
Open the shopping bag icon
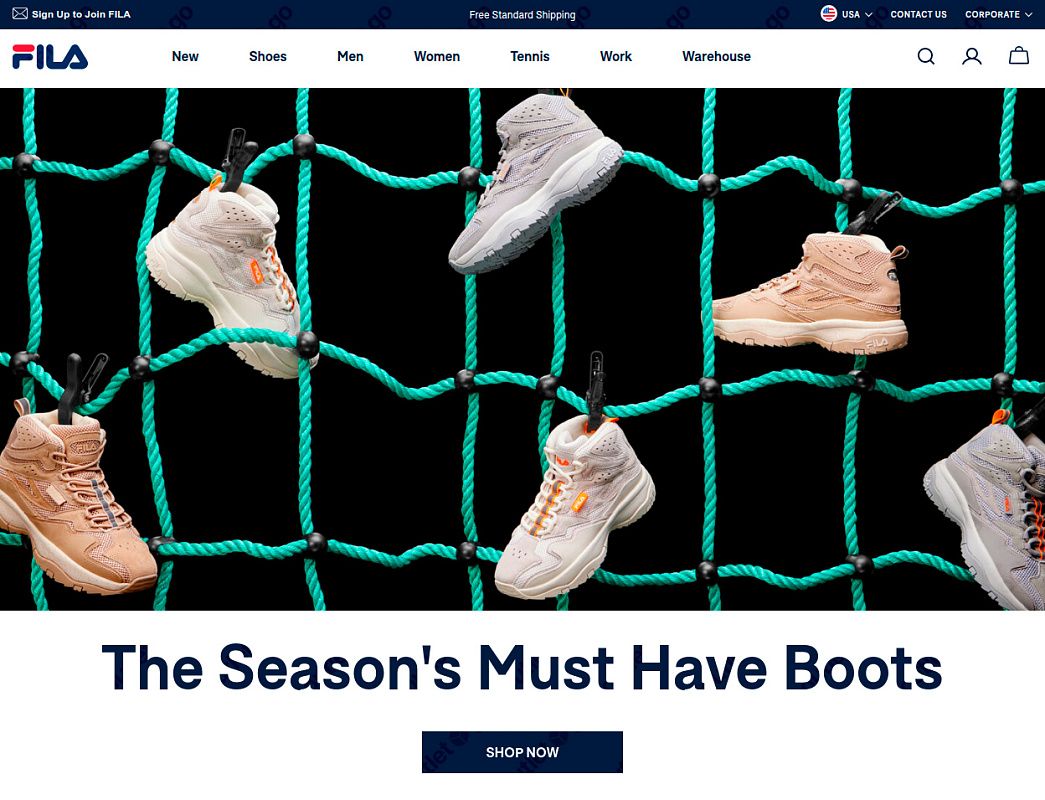pos(1018,56)
